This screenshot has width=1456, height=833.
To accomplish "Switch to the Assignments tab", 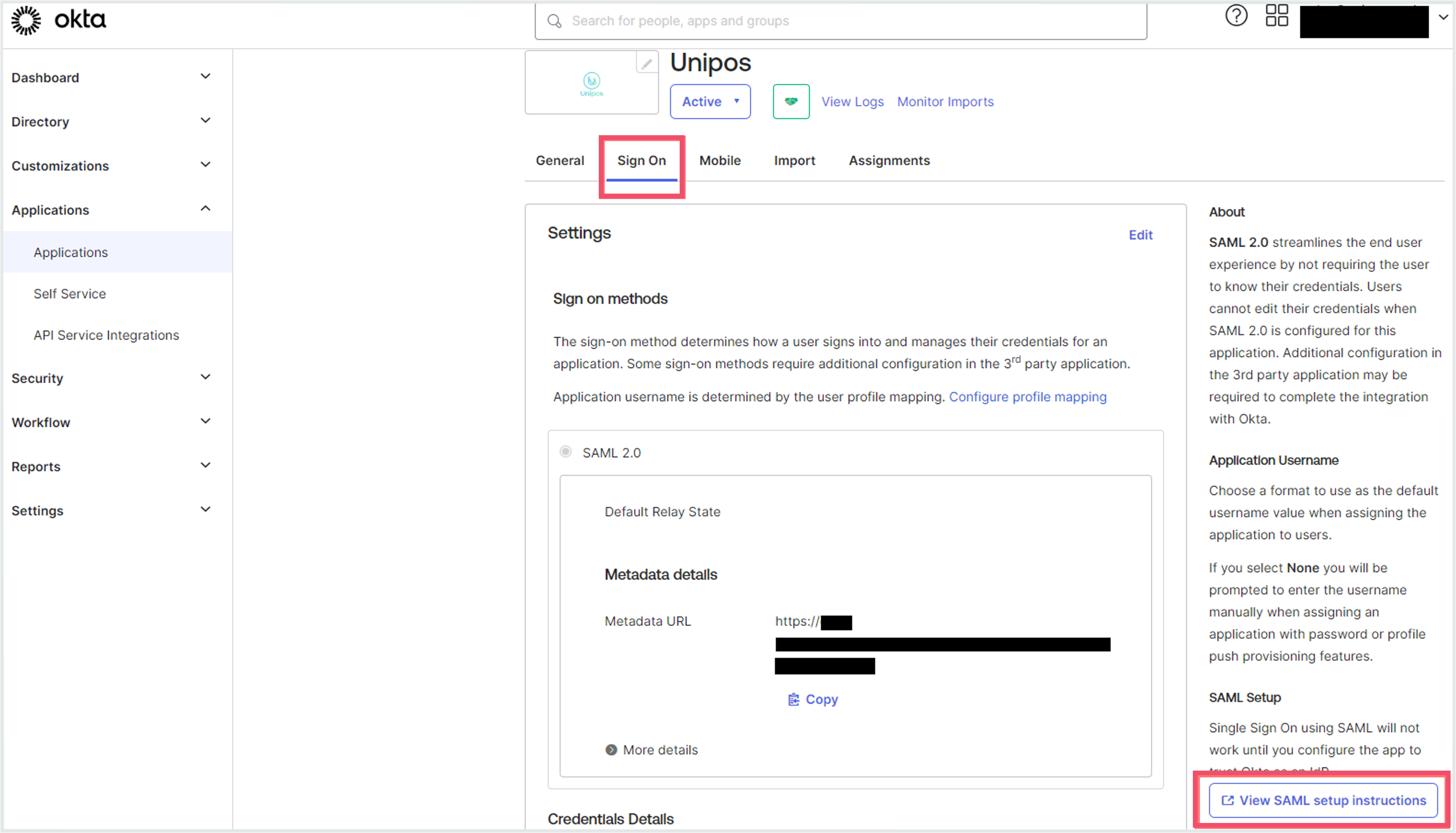I will [x=889, y=161].
